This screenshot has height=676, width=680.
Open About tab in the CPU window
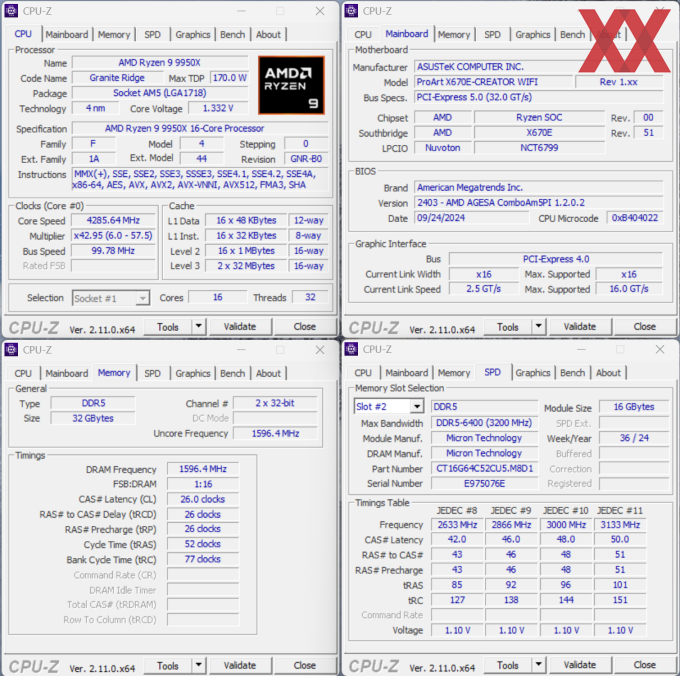(x=268, y=35)
